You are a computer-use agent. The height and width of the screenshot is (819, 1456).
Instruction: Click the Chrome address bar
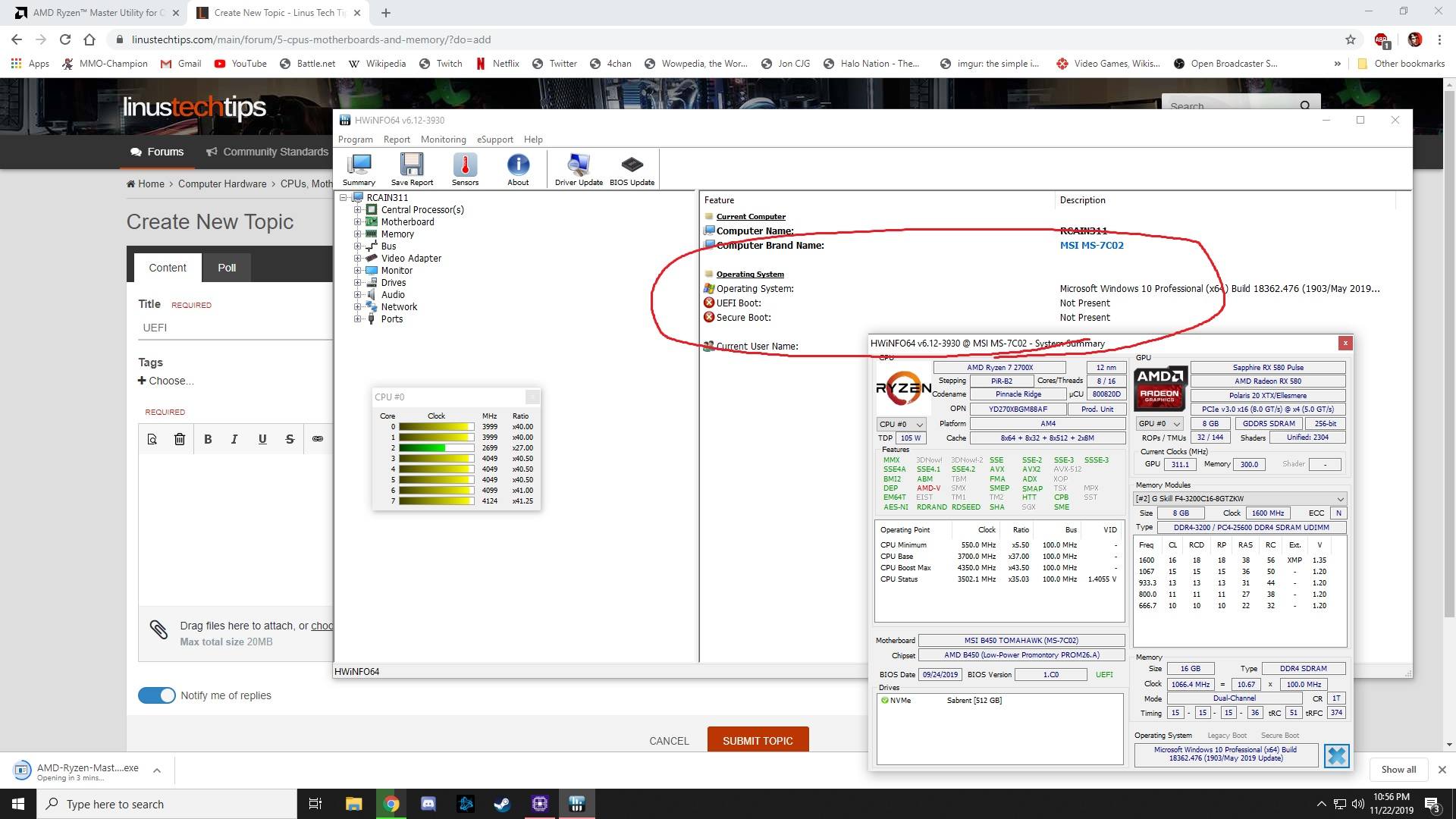coord(728,39)
